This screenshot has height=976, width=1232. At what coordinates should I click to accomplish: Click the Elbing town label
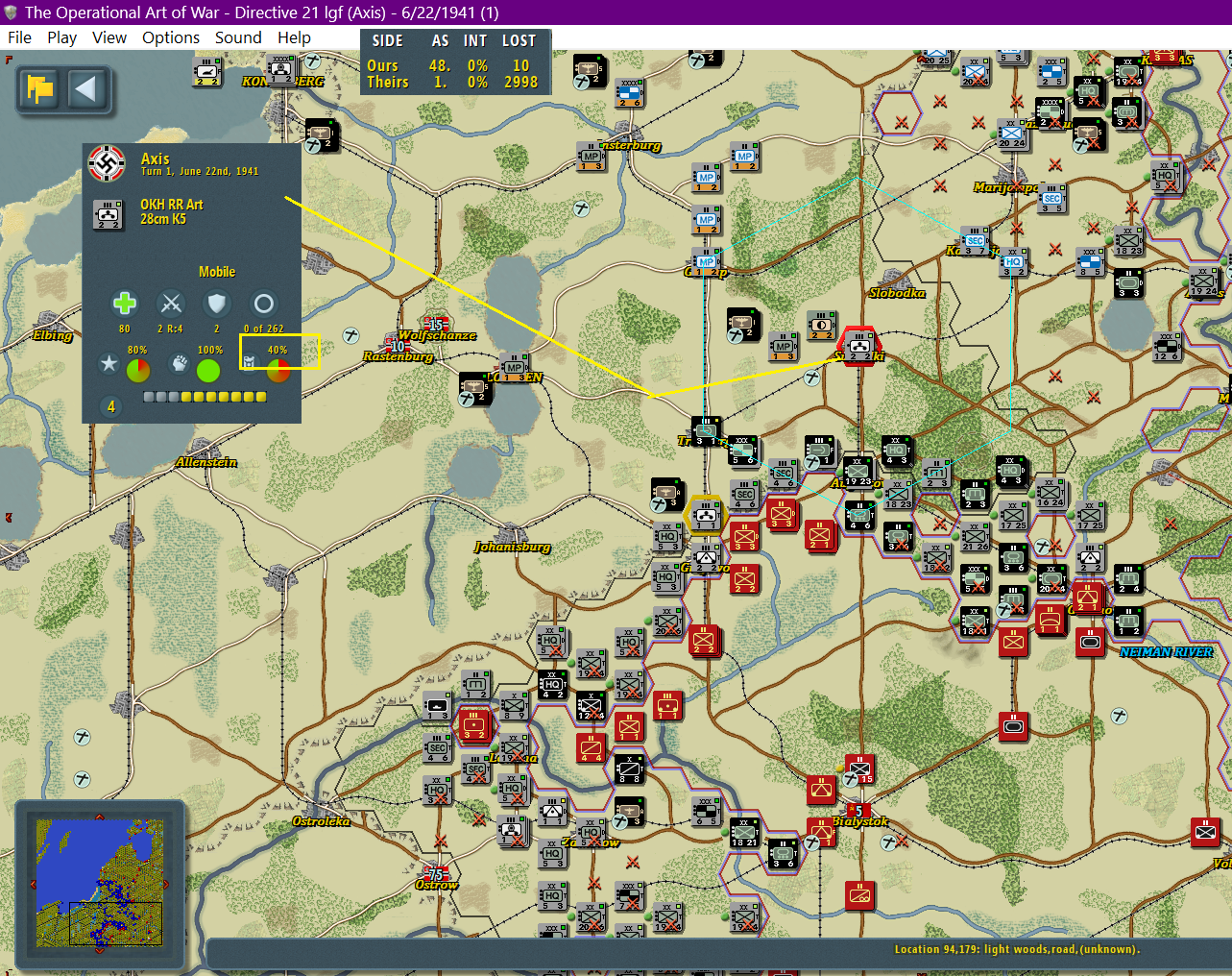coord(52,335)
